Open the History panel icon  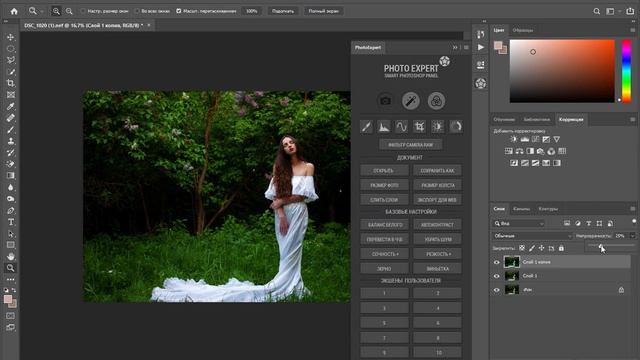481,35
